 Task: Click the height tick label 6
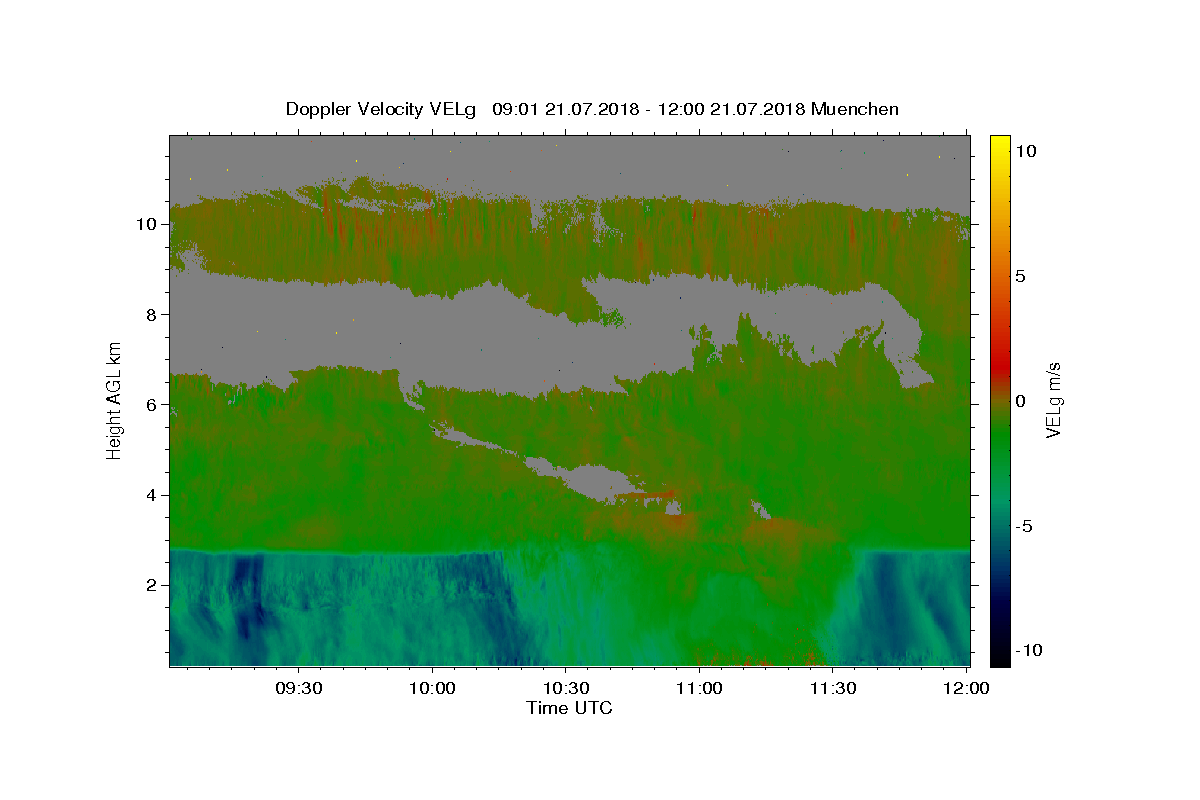coord(153,404)
